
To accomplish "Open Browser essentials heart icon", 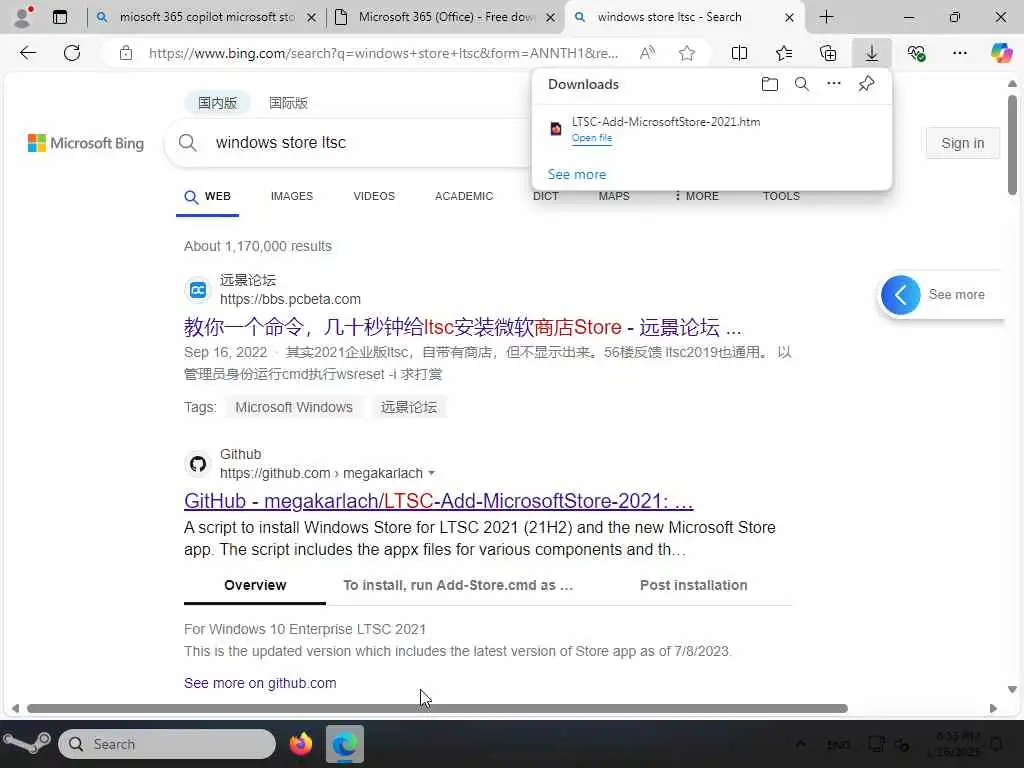I will coord(916,53).
